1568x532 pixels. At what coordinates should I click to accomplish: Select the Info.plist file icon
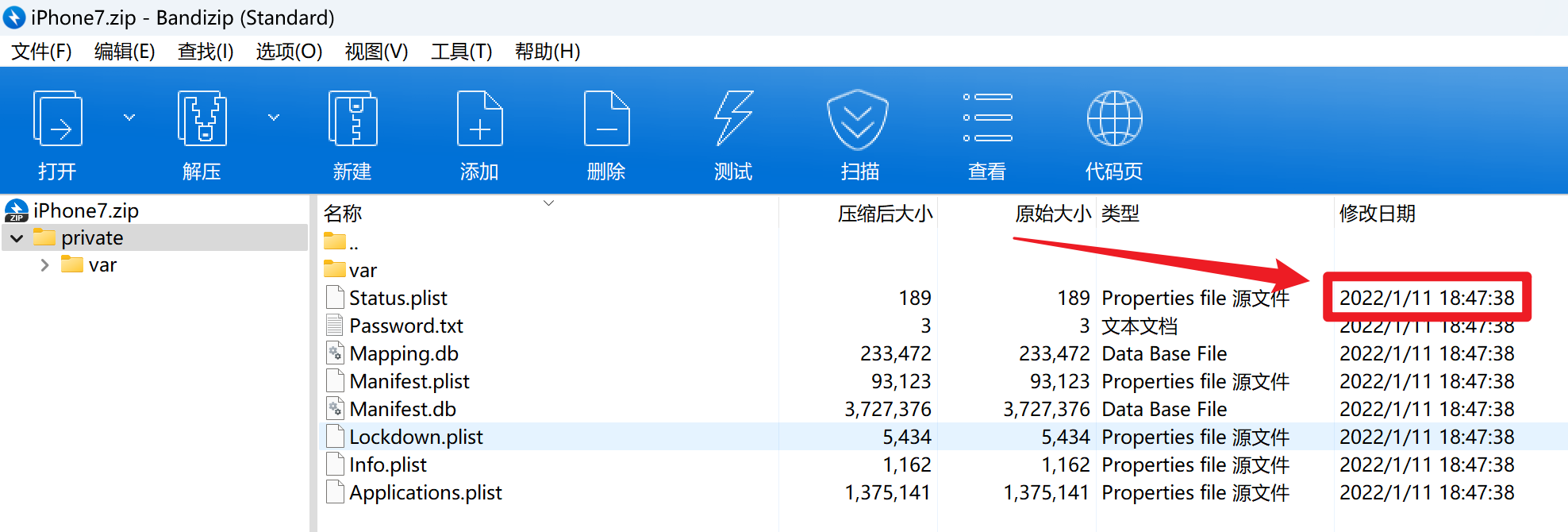pyautogui.click(x=335, y=465)
